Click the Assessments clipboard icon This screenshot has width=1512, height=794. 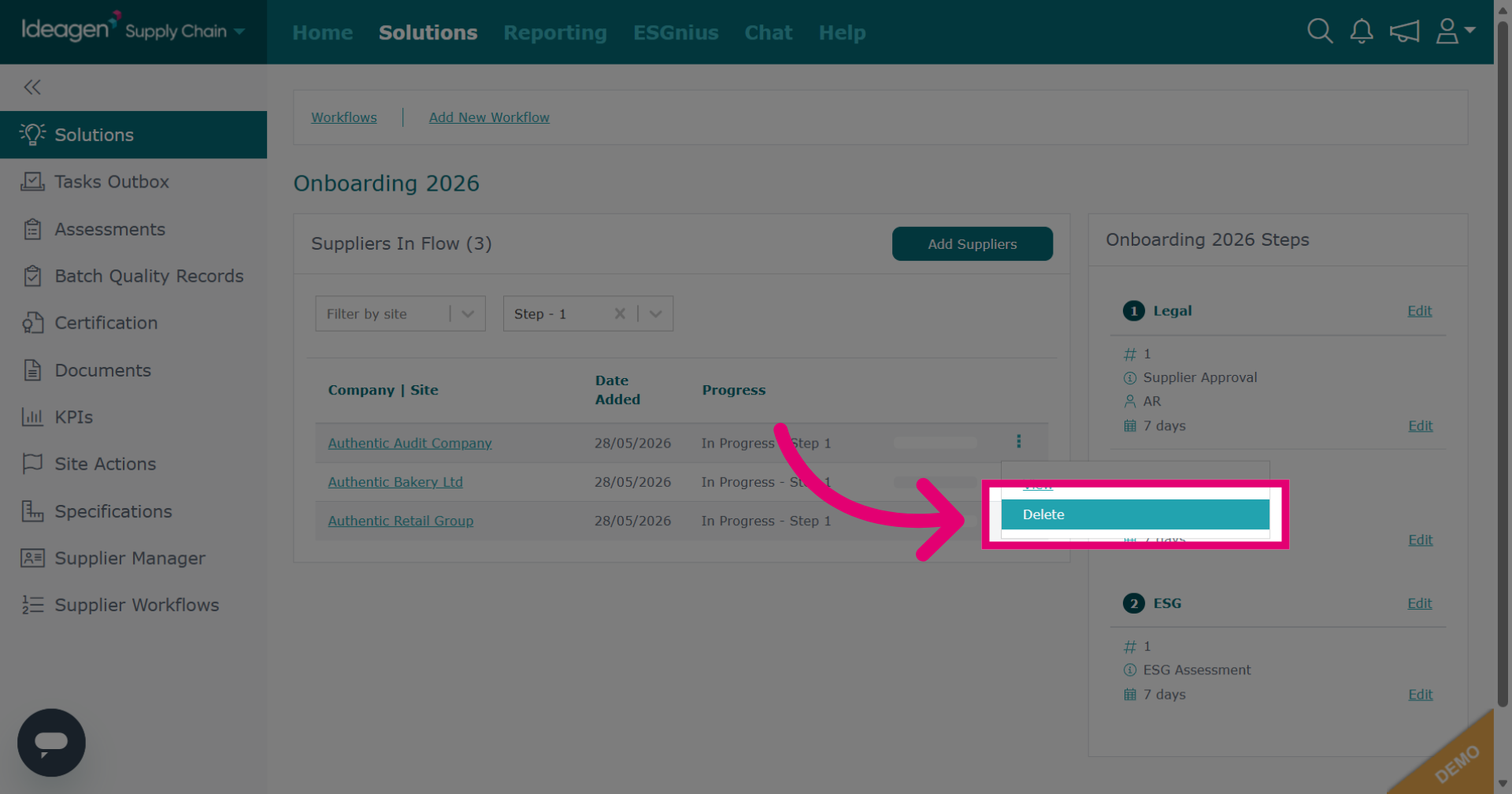[x=32, y=229]
